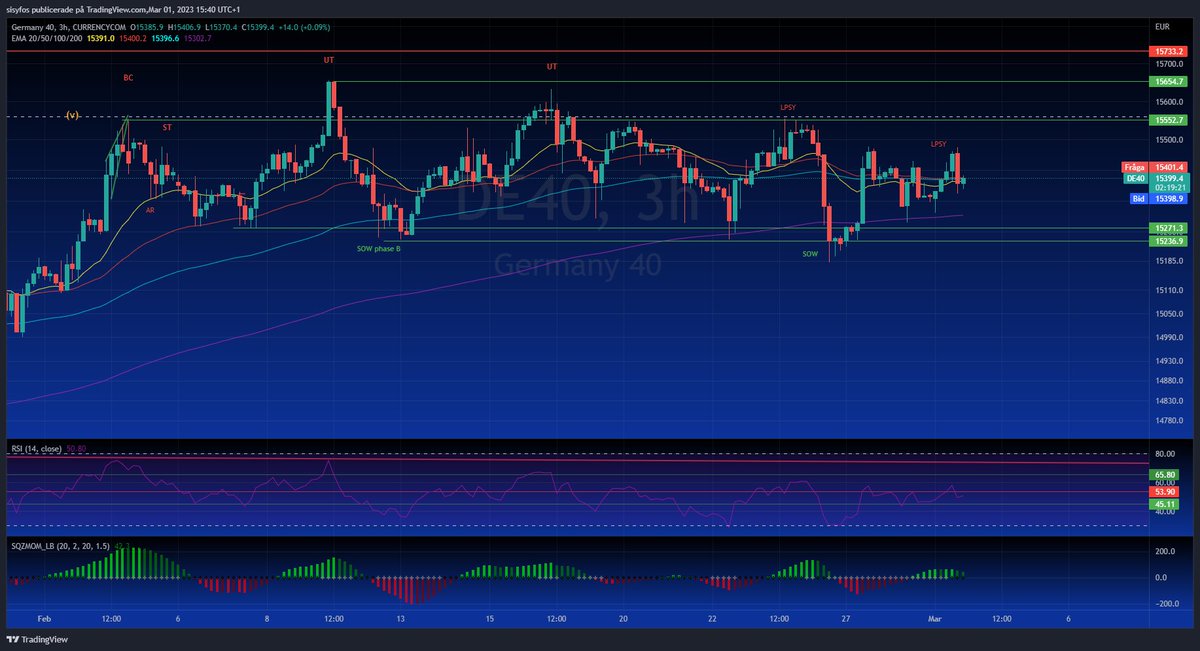This screenshot has width=1200, height=651.
Task: Select the Germany 40, 3h, CURRENCYCOM legend title
Action: coord(70,27)
